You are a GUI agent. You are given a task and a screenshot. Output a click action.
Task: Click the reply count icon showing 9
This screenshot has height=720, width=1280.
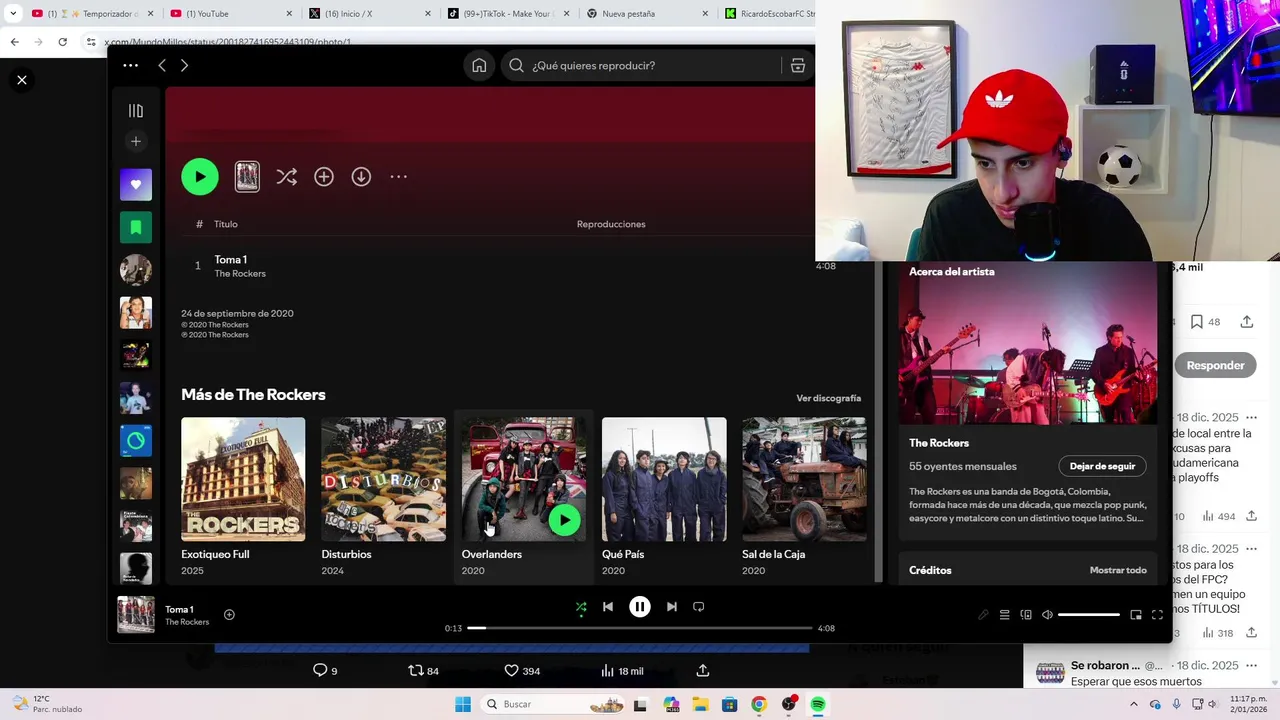coord(320,670)
